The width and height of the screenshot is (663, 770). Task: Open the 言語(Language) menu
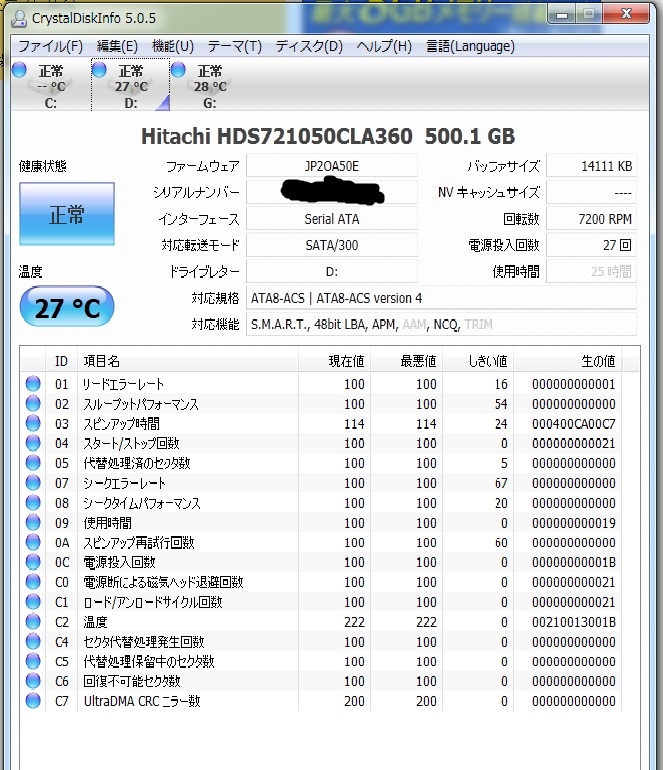point(470,46)
